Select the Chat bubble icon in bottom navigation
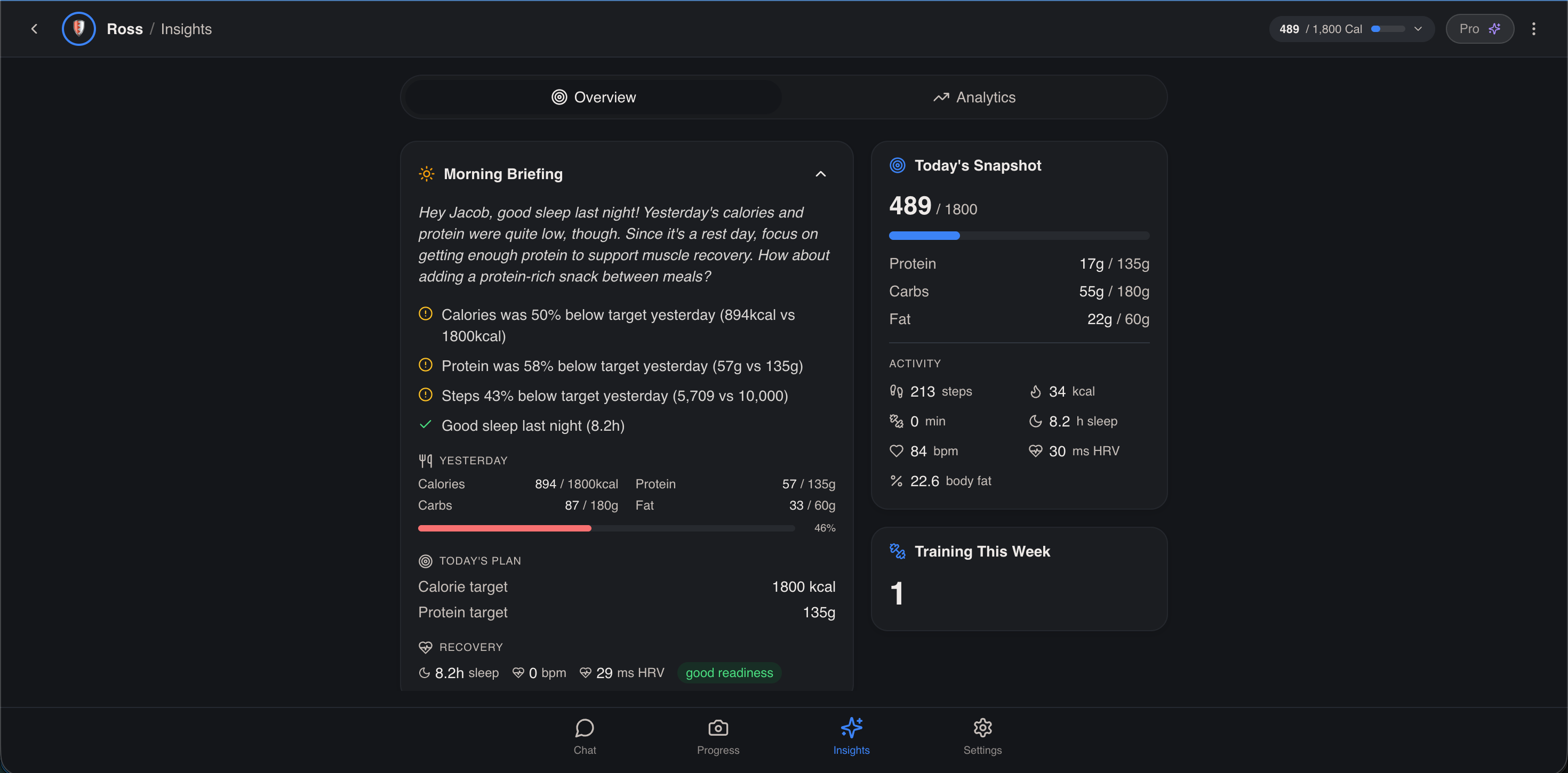1568x773 pixels. pyautogui.click(x=585, y=727)
